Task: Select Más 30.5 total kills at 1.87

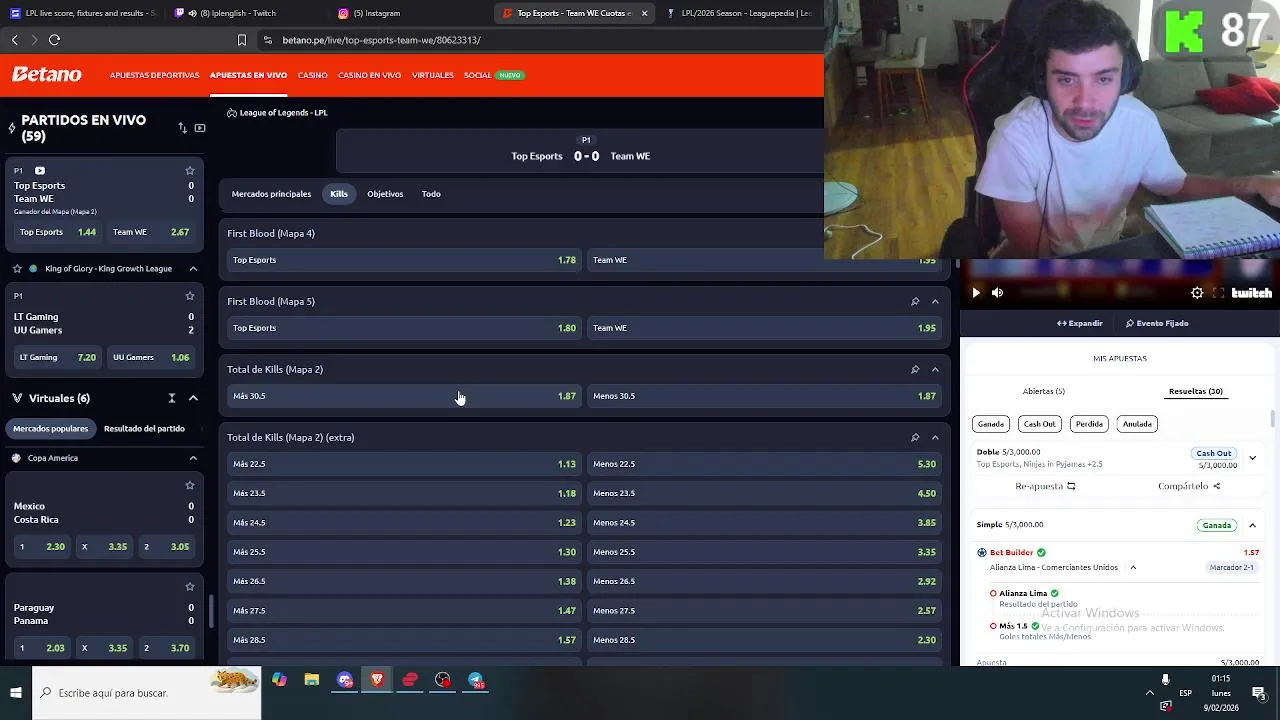Action: pos(404,396)
